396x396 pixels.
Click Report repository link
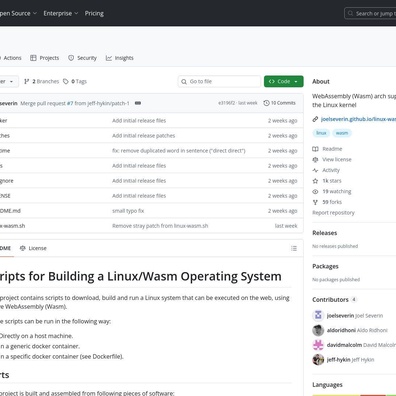coord(333,213)
